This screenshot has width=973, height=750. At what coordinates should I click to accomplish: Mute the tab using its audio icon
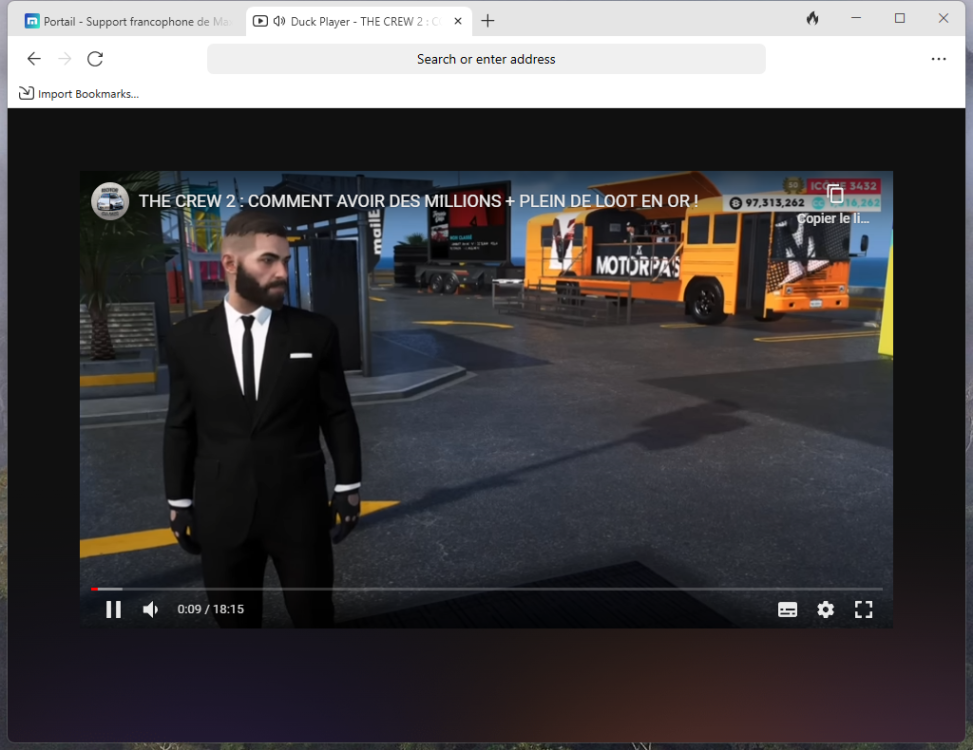[279, 21]
